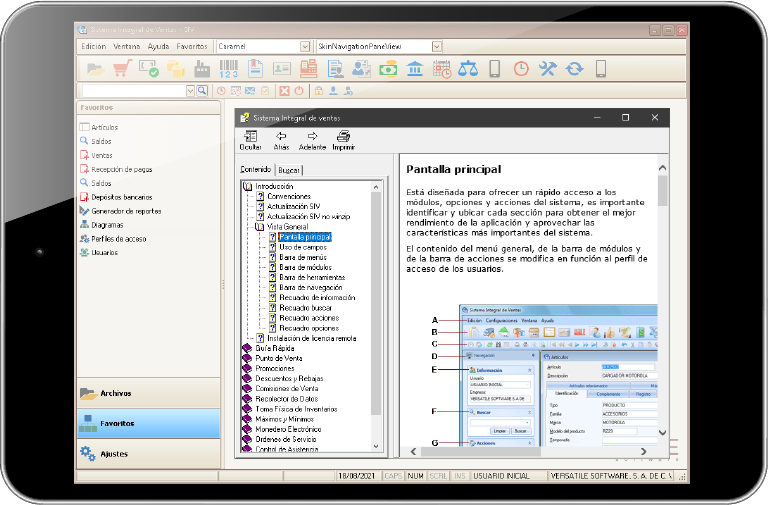Open the ID card icon
The image size is (768, 505).
point(282,69)
